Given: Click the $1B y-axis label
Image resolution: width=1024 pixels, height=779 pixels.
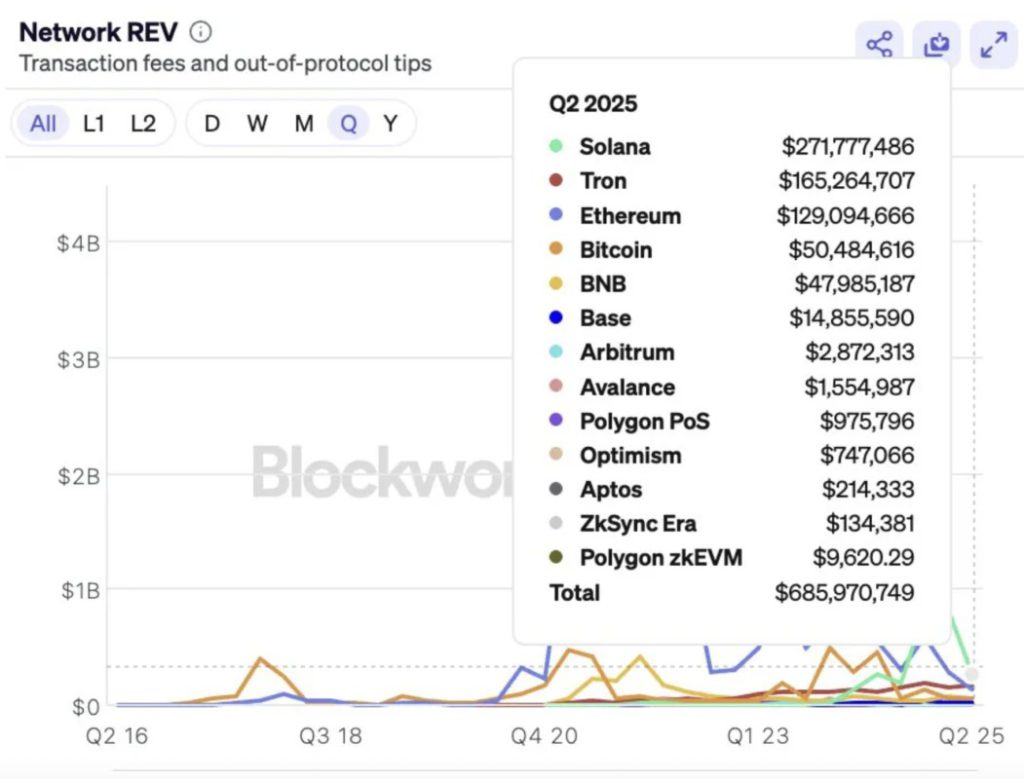Looking at the screenshot, I should click(x=80, y=591).
